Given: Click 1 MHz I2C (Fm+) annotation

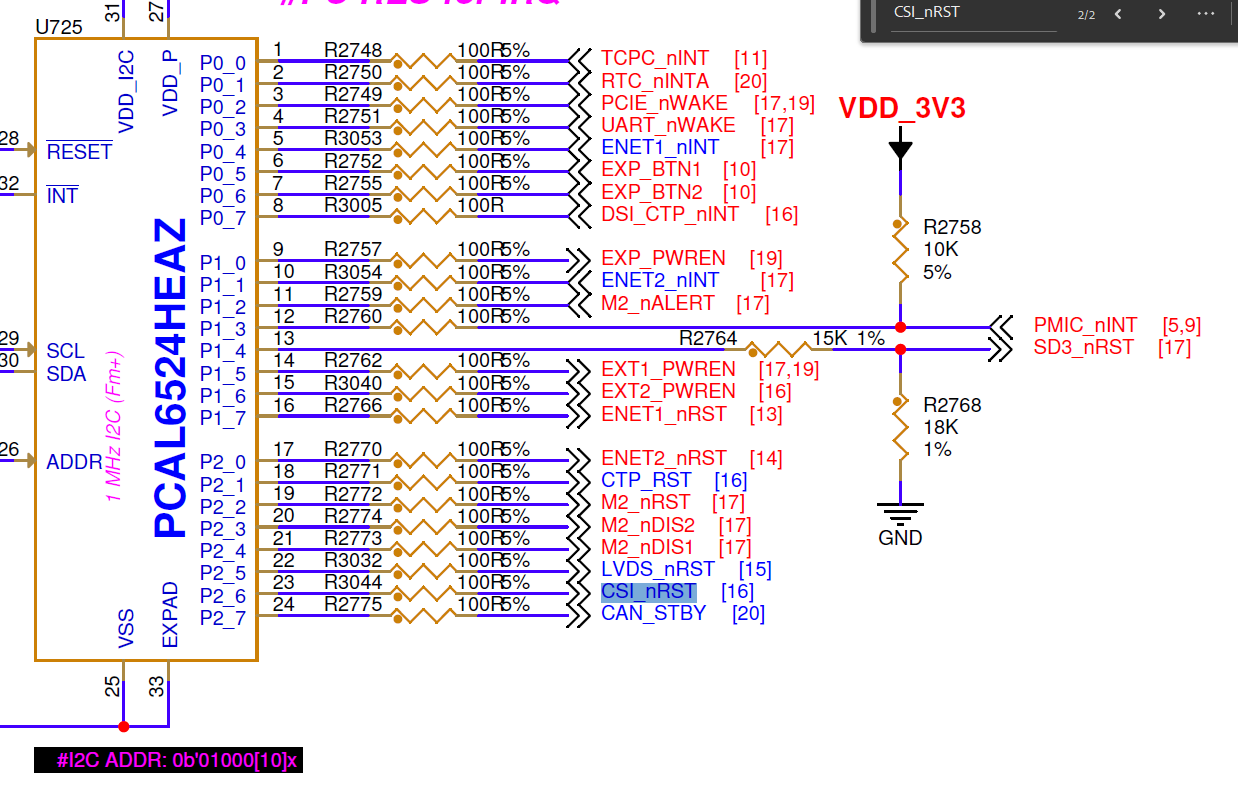Looking at the screenshot, I should (114, 424).
